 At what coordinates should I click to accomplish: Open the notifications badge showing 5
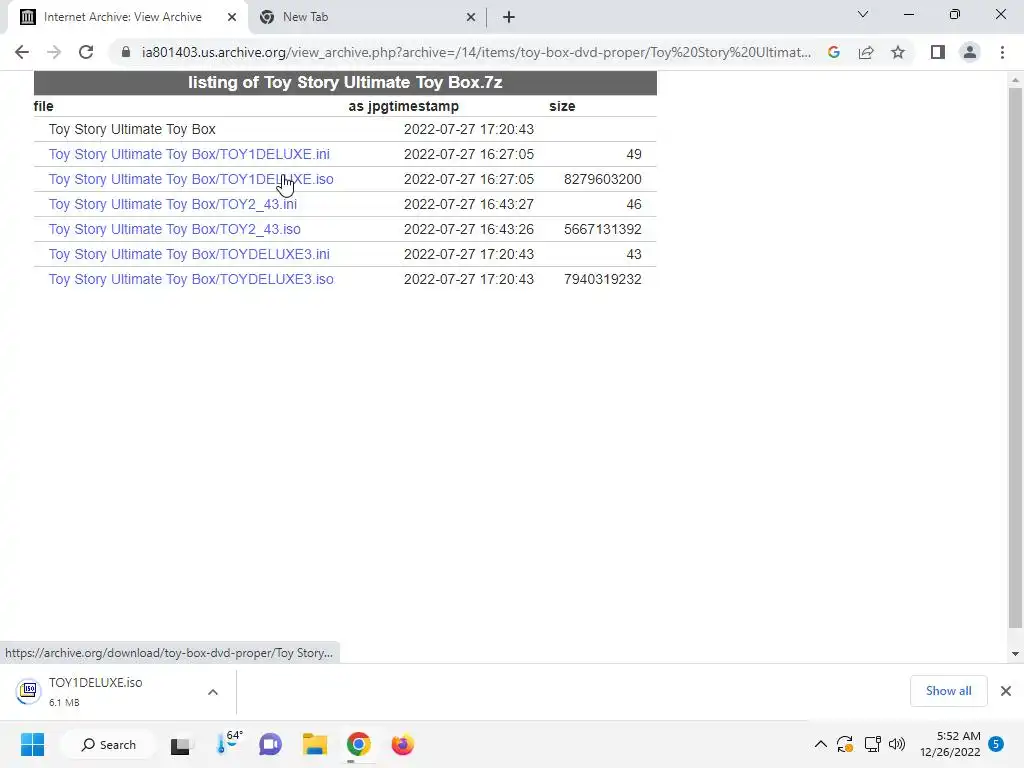996,744
